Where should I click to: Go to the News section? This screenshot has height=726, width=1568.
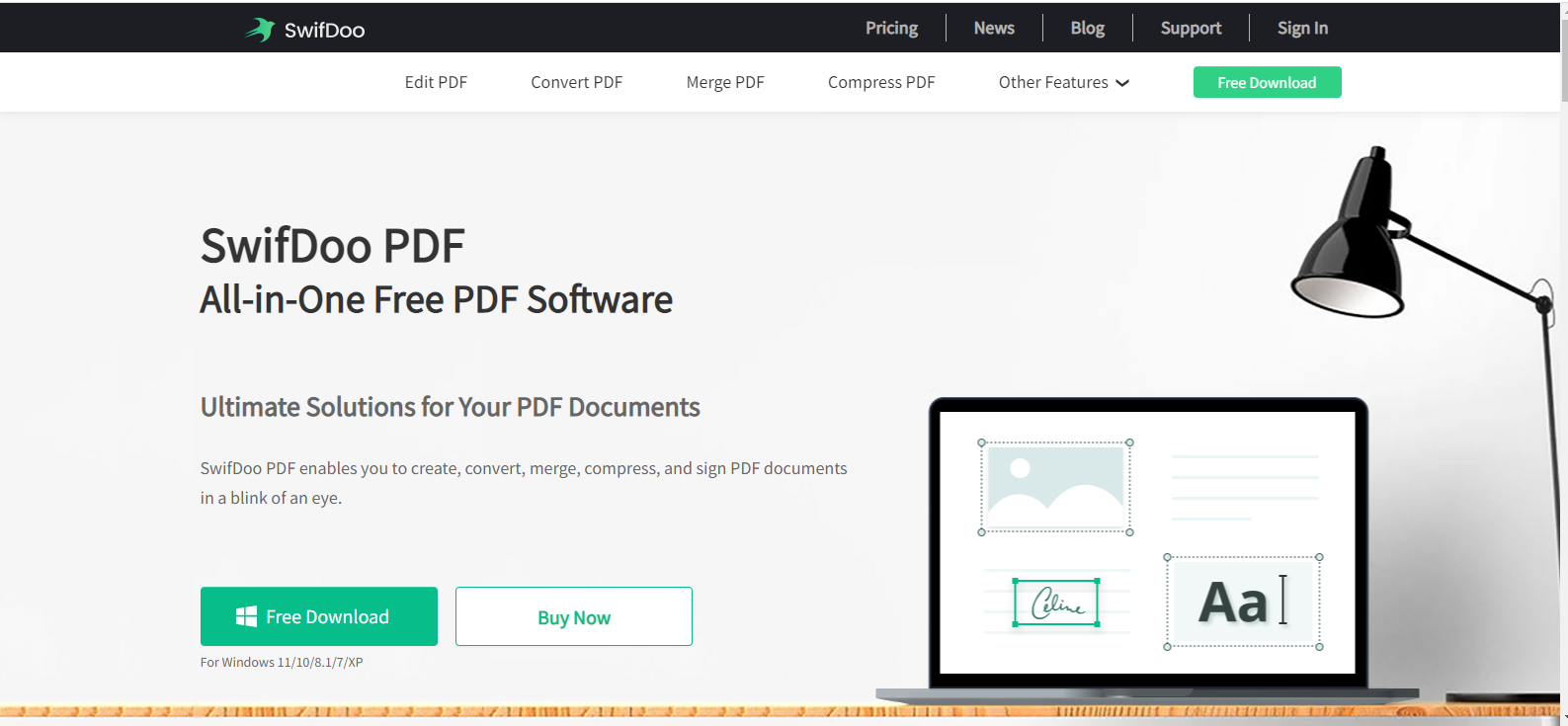pos(994,28)
